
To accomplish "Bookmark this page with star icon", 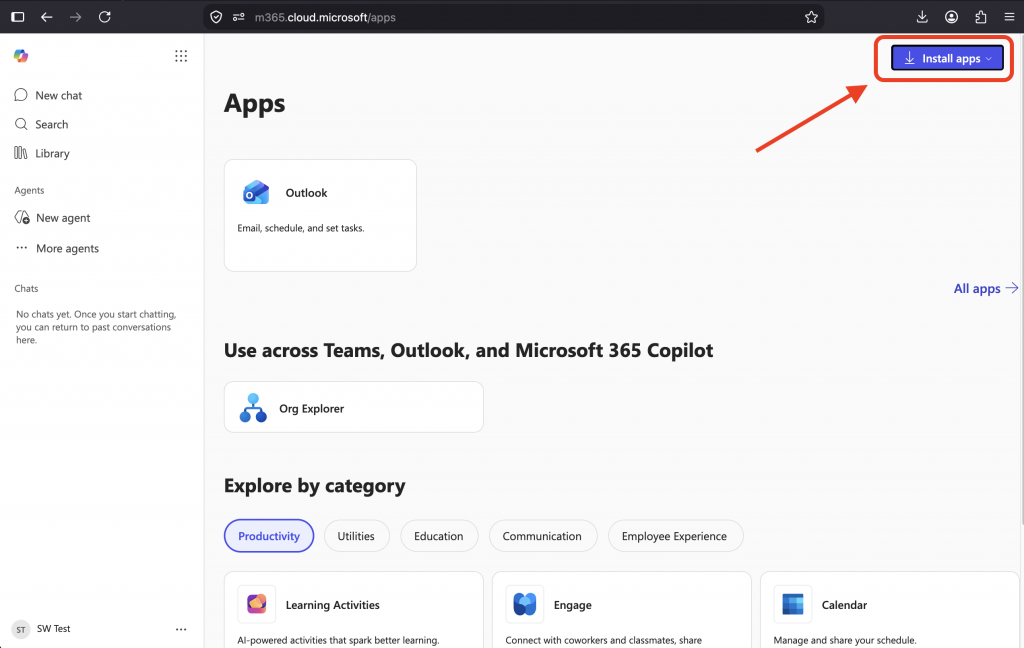I will click(811, 17).
